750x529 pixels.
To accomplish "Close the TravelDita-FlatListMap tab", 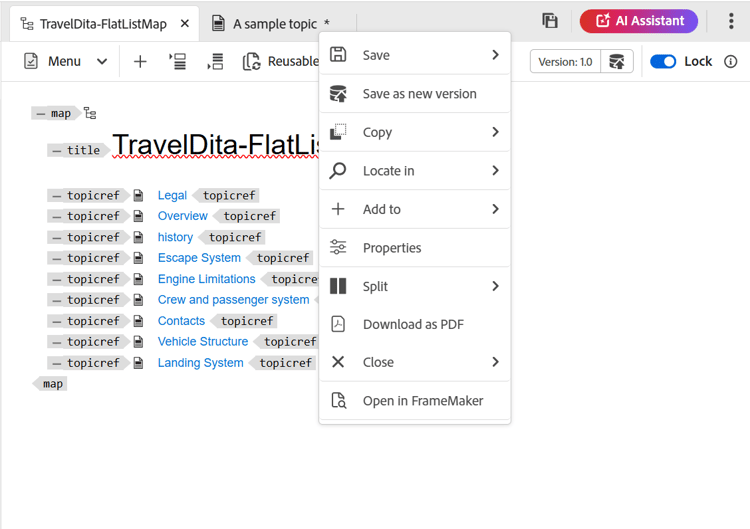I will click(x=185, y=23).
